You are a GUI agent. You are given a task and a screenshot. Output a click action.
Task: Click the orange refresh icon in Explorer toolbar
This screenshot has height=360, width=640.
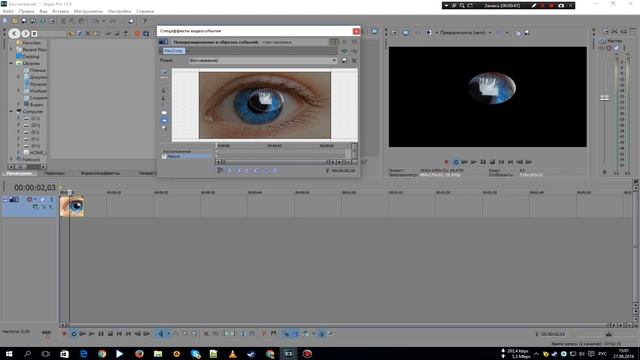[x=137, y=33]
